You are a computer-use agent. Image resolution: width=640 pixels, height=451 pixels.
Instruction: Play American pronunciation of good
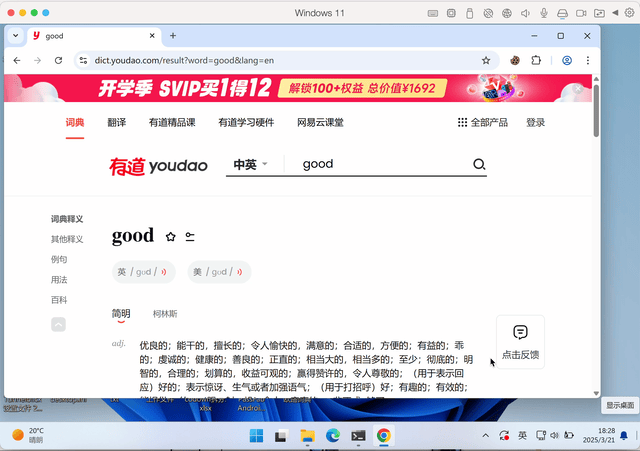(x=239, y=272)
